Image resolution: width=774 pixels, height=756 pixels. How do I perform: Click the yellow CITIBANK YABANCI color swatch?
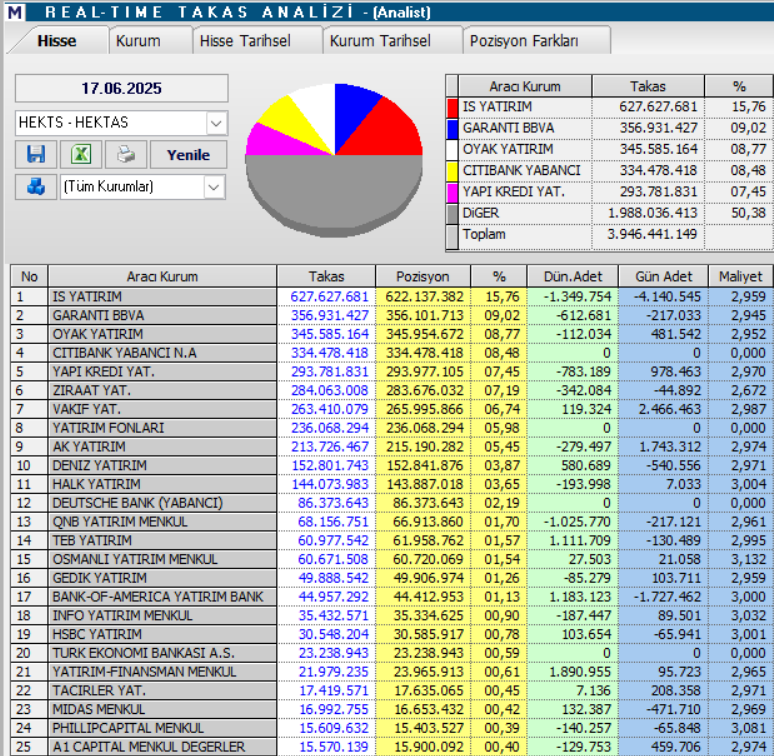(452, 171)
